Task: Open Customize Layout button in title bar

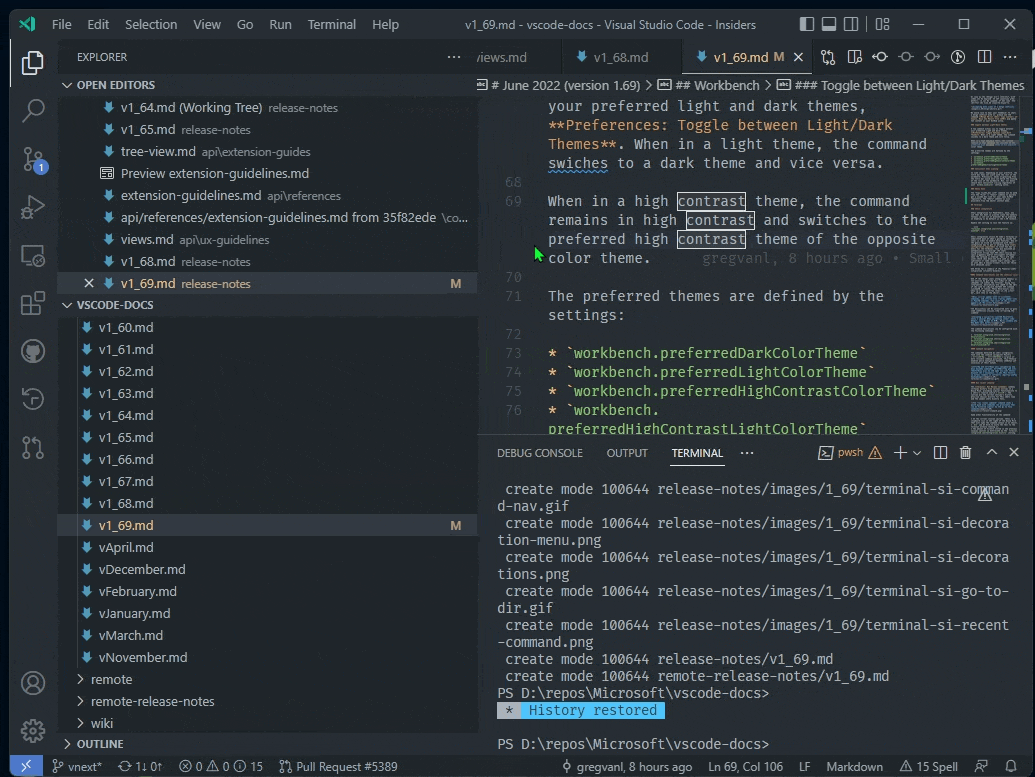Action: pyautogui.click(x=883, y=24)
